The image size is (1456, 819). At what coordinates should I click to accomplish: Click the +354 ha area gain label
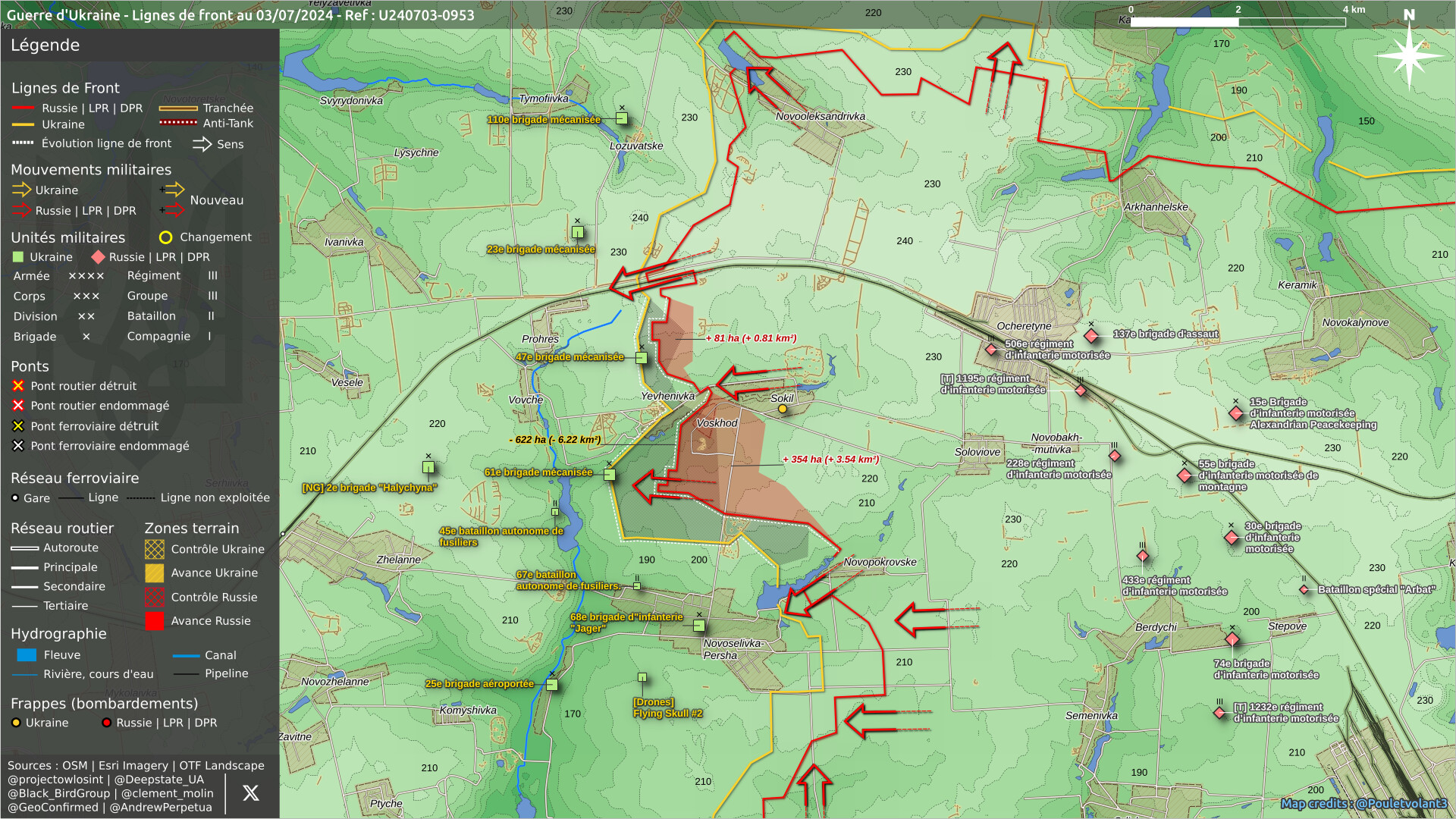(830, 460)
